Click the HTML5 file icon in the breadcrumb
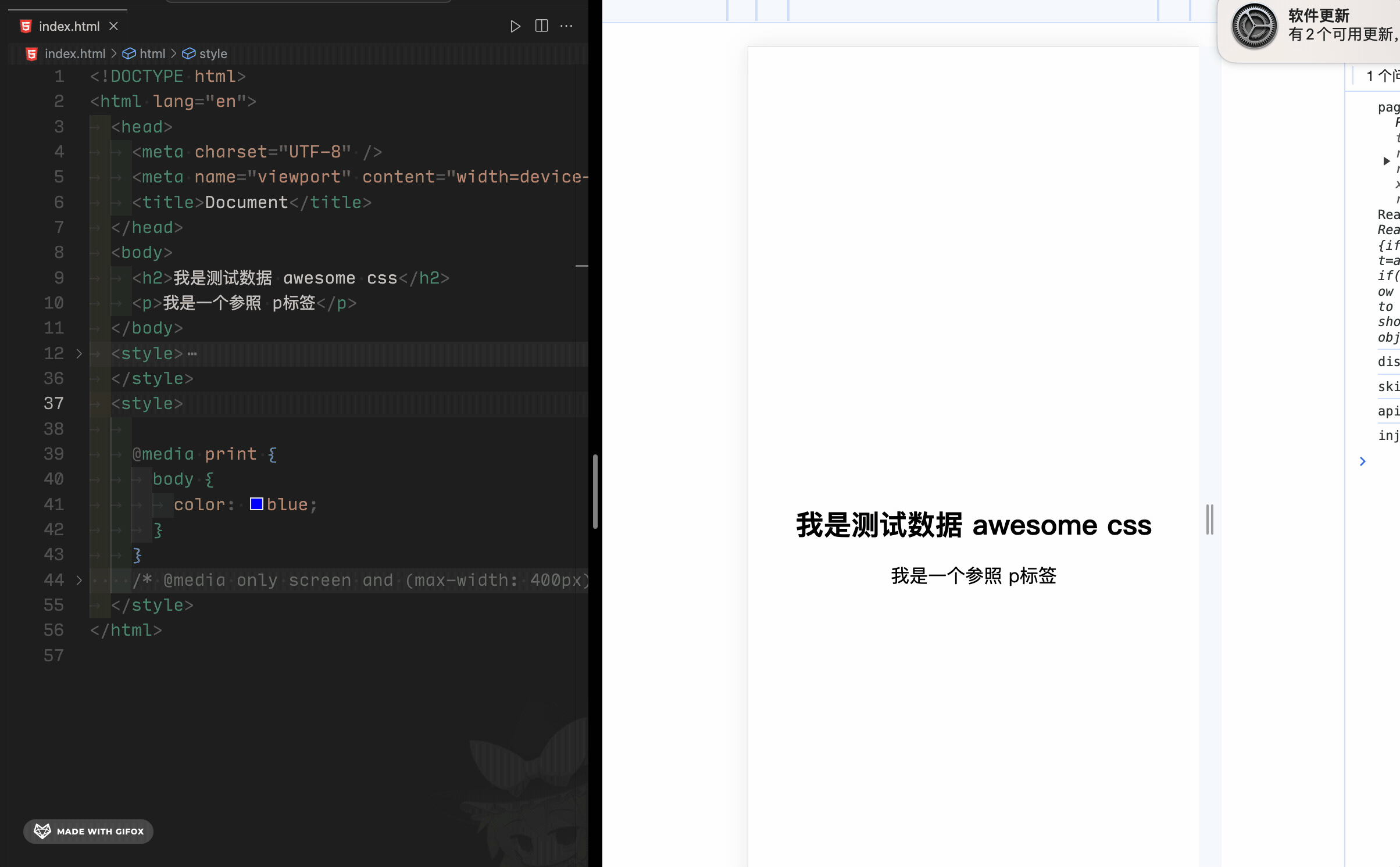This screenshot has width=1400, height=867. point(32,54)
